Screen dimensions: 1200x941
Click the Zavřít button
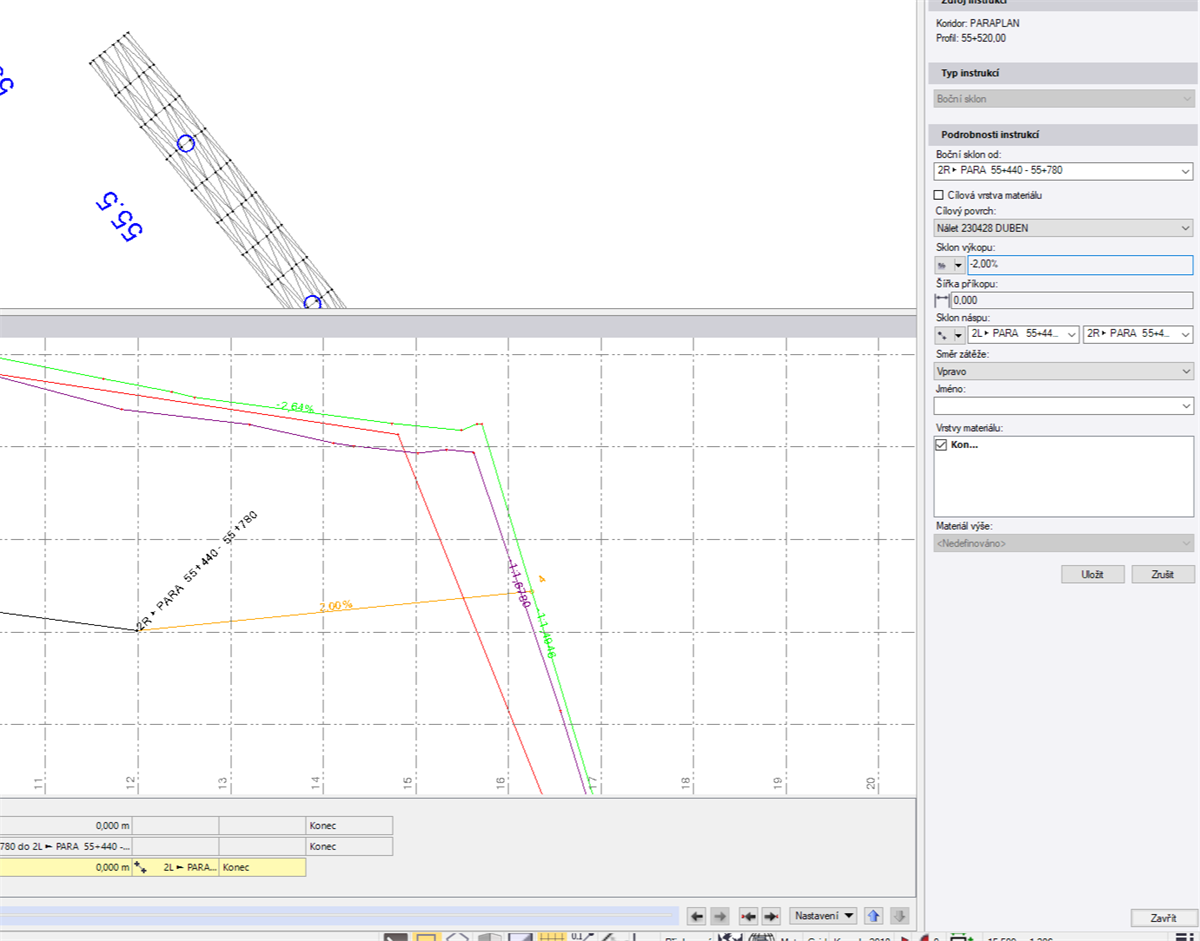click(x=1163, y=918)
